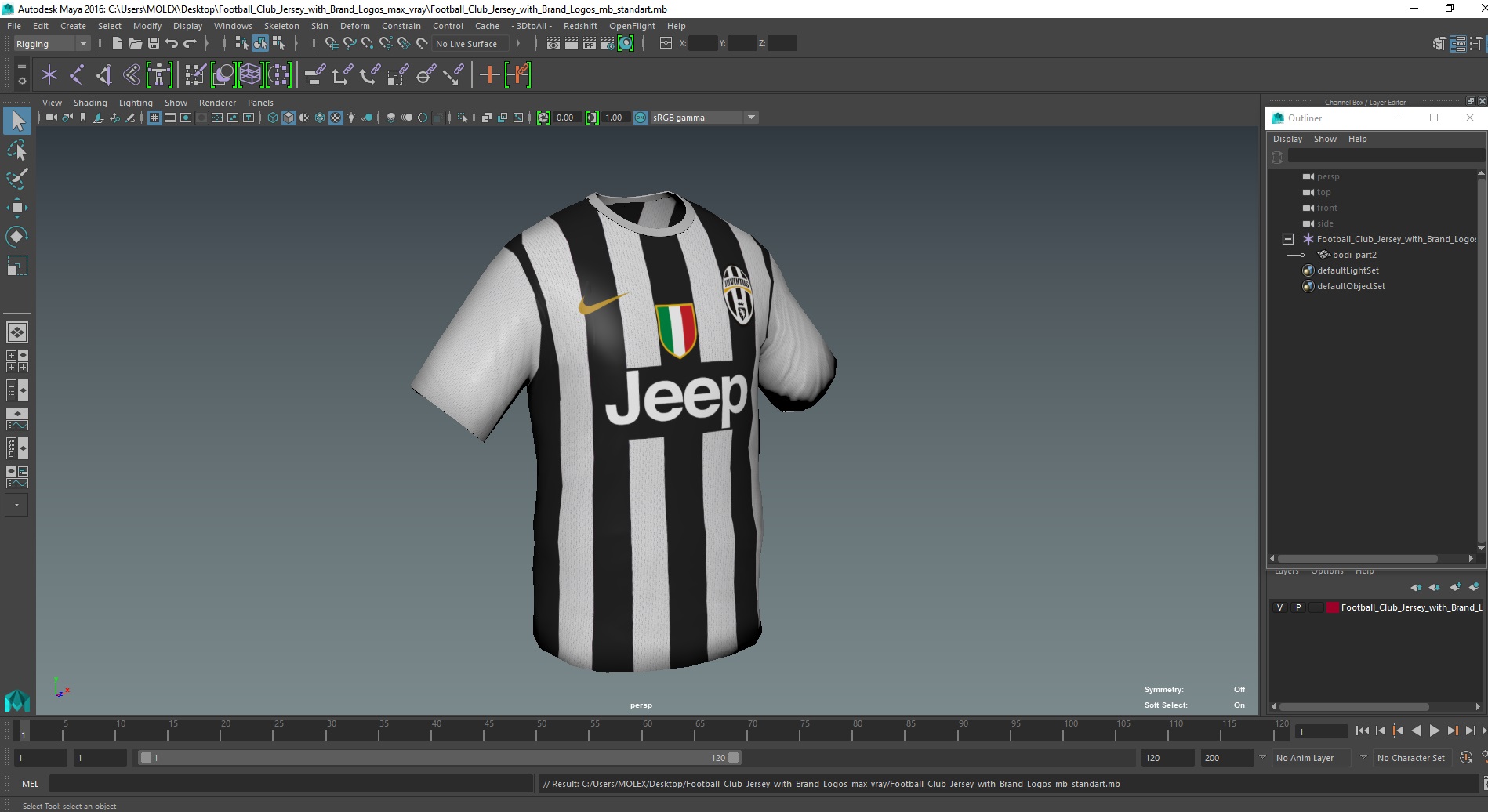Click the playback range slider bar

pos(439,758)
